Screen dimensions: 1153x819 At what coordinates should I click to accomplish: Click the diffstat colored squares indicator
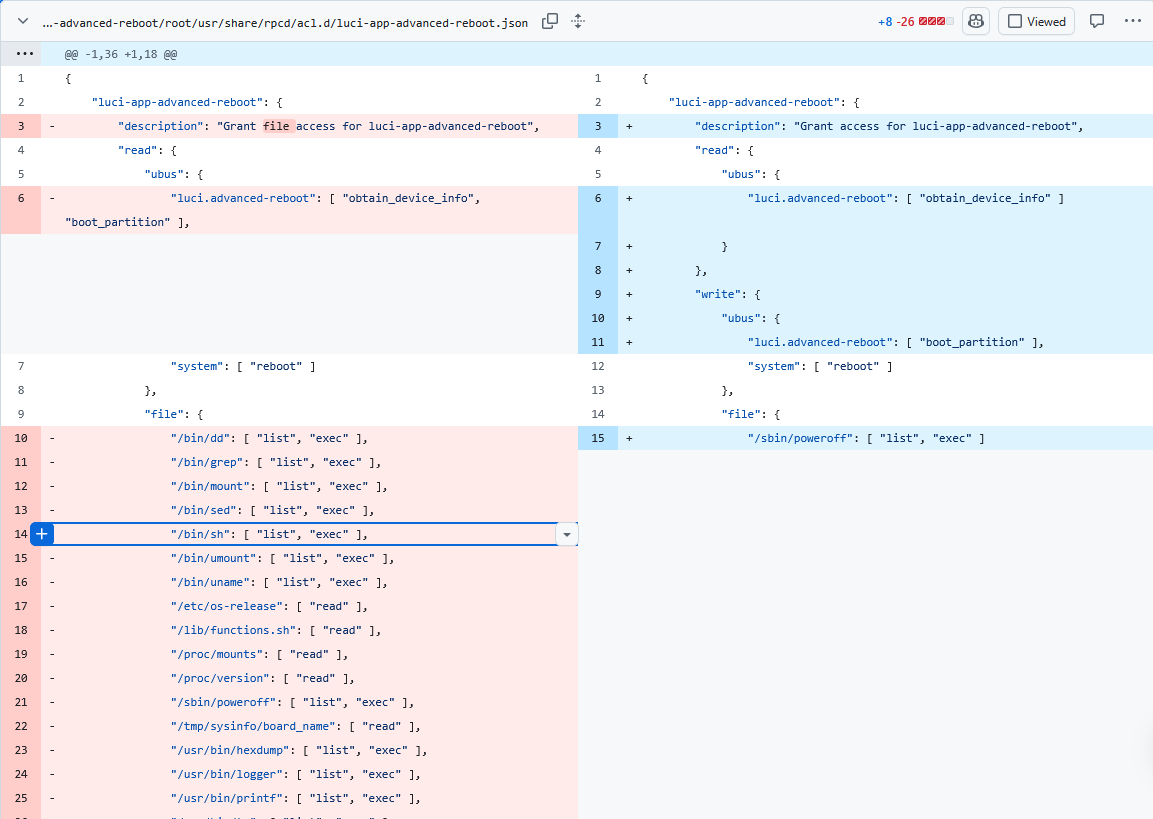click(936, 21)
